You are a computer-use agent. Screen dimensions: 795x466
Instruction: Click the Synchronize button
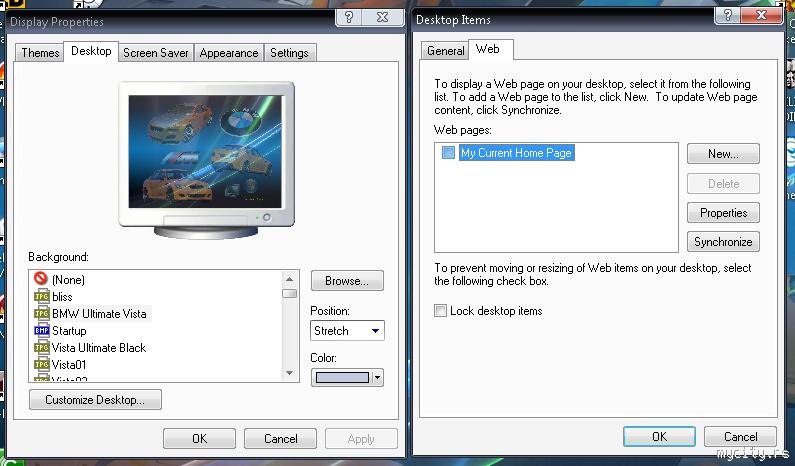(724, 242)
